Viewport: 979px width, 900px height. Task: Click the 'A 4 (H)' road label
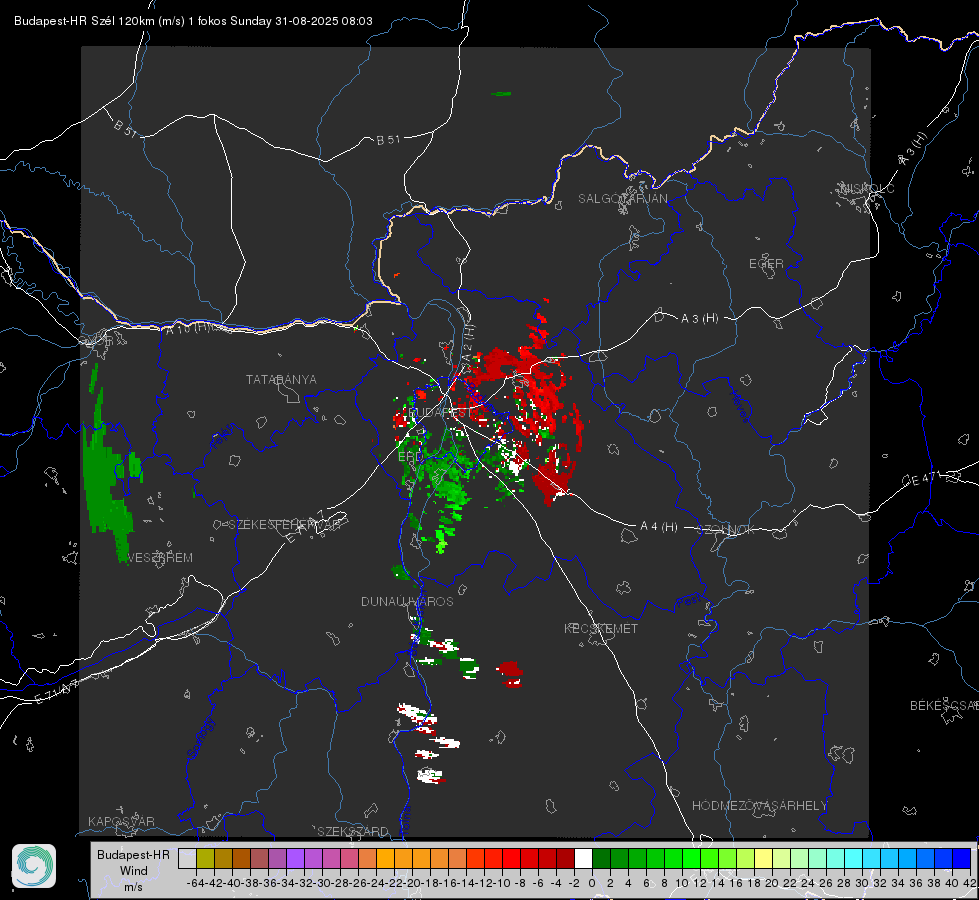pos(659,527)
